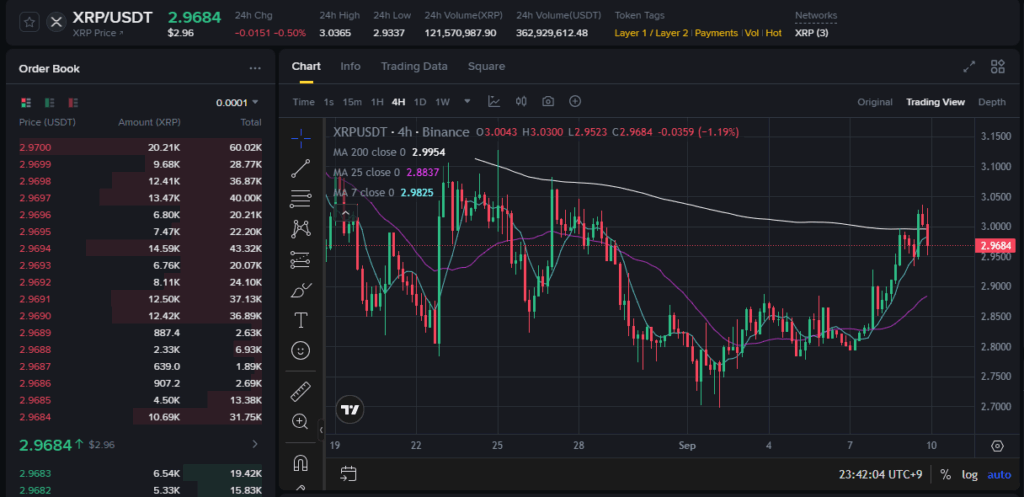Toggle log scale on chart
This screenshot has width=1024, height=497.
click(x=969, y=474)
